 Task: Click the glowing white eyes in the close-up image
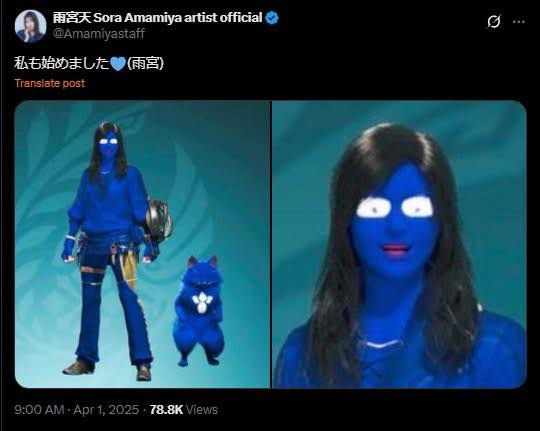coord(395,207)
